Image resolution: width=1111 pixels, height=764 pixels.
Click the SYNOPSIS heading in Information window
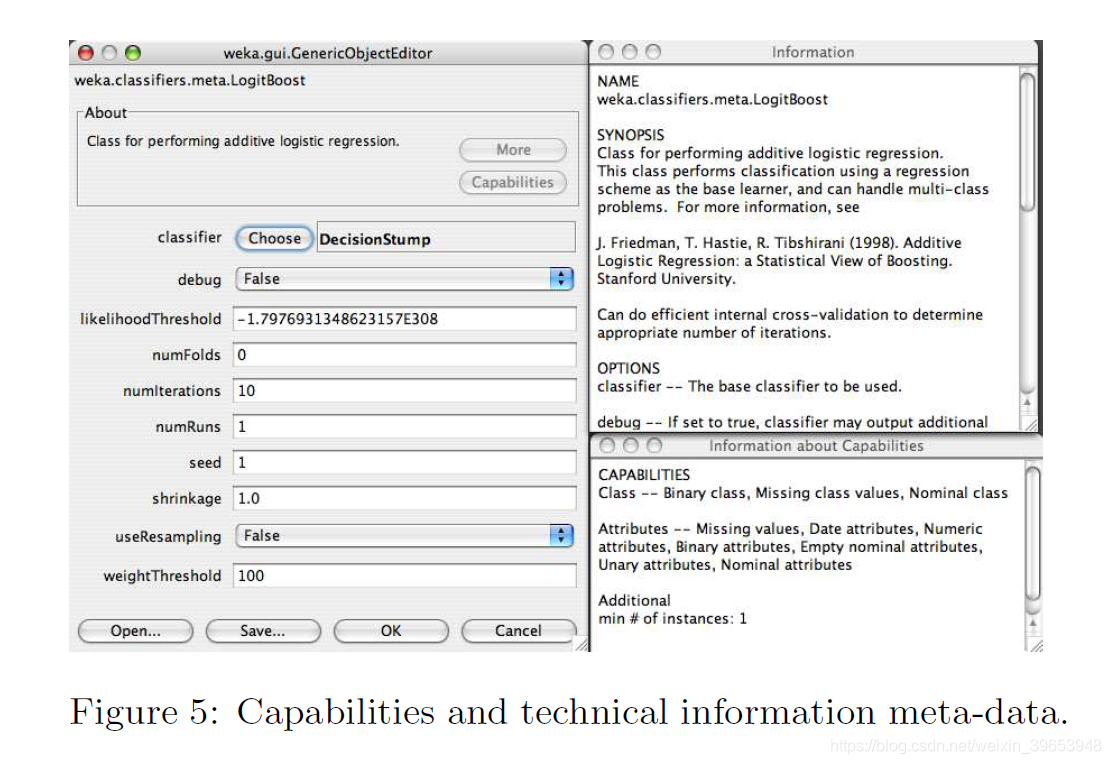click(x=631, y=135)
